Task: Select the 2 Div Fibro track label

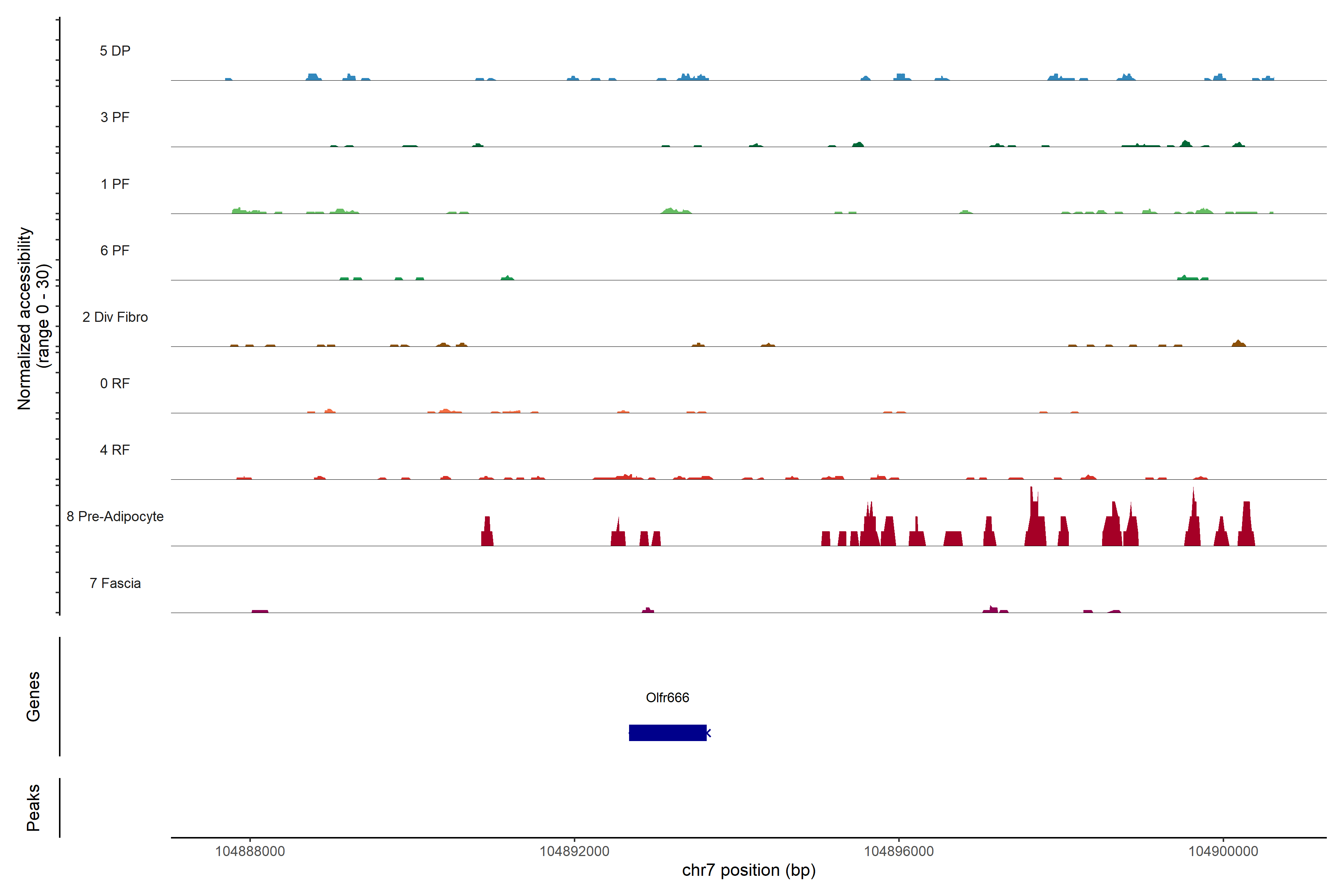Action: pos(115,317)
